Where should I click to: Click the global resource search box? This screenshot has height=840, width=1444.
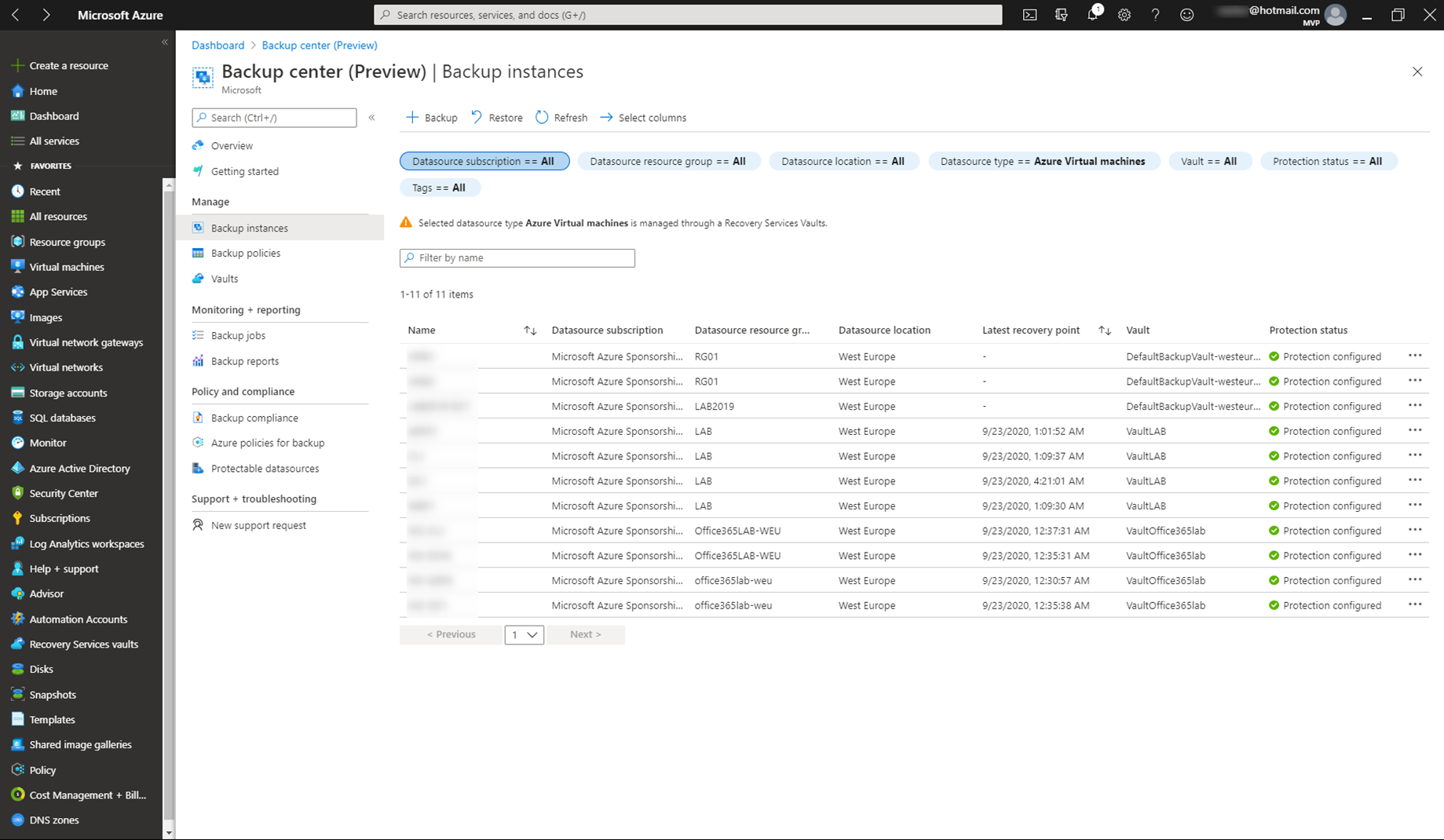click(x=688, y=15)
